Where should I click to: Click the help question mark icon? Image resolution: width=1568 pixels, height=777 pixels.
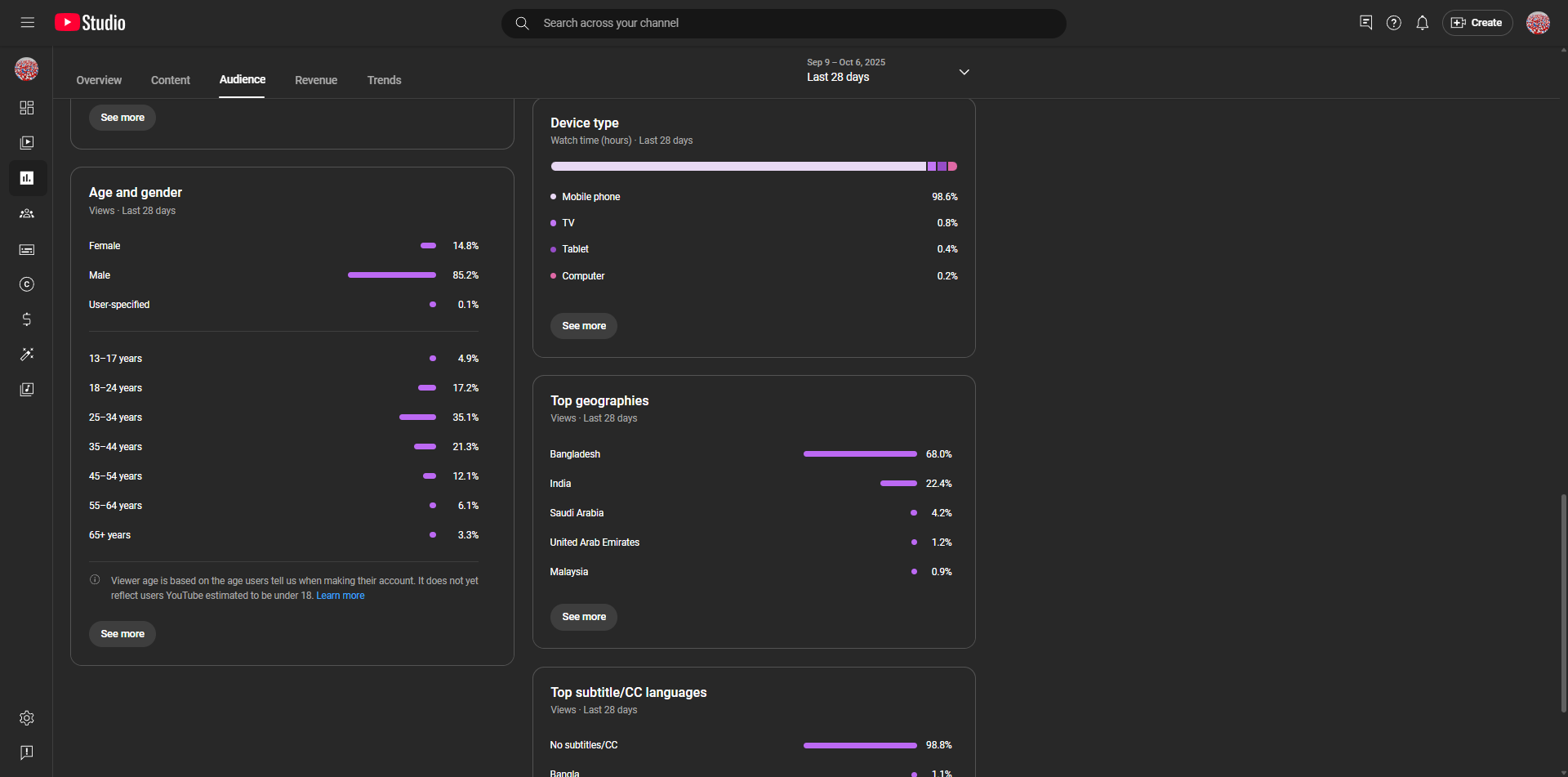tap(1393, 23)
